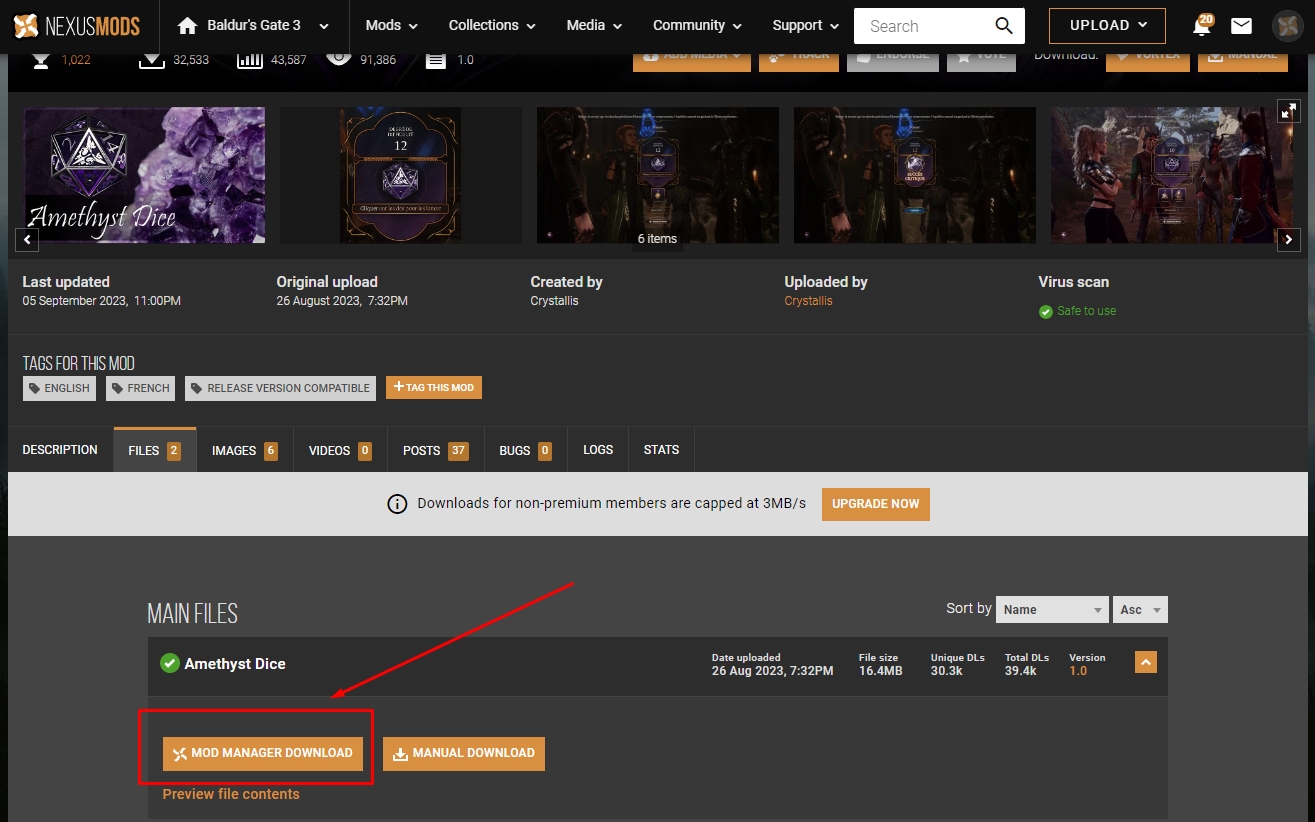Click the home icon beside Baldur's Gate 3
Screen dimensions: 1315x822
click(186, 25)
